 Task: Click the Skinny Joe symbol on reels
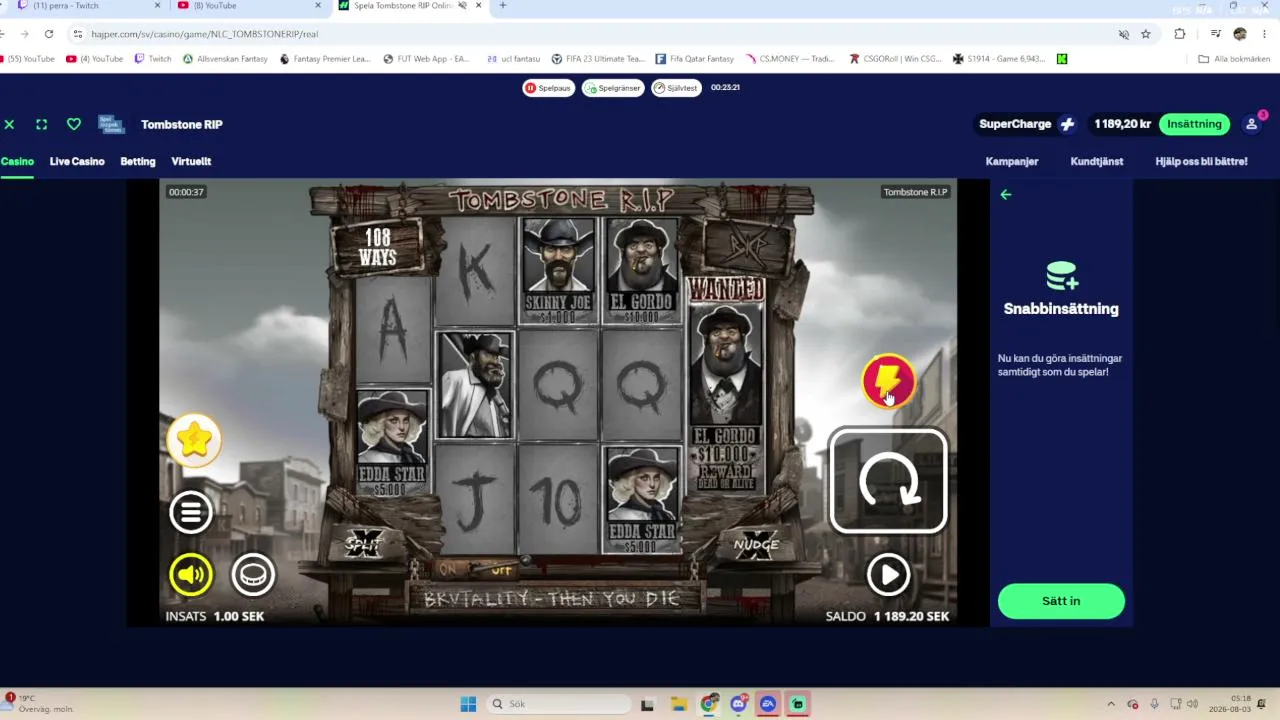[x=558, y=270]
